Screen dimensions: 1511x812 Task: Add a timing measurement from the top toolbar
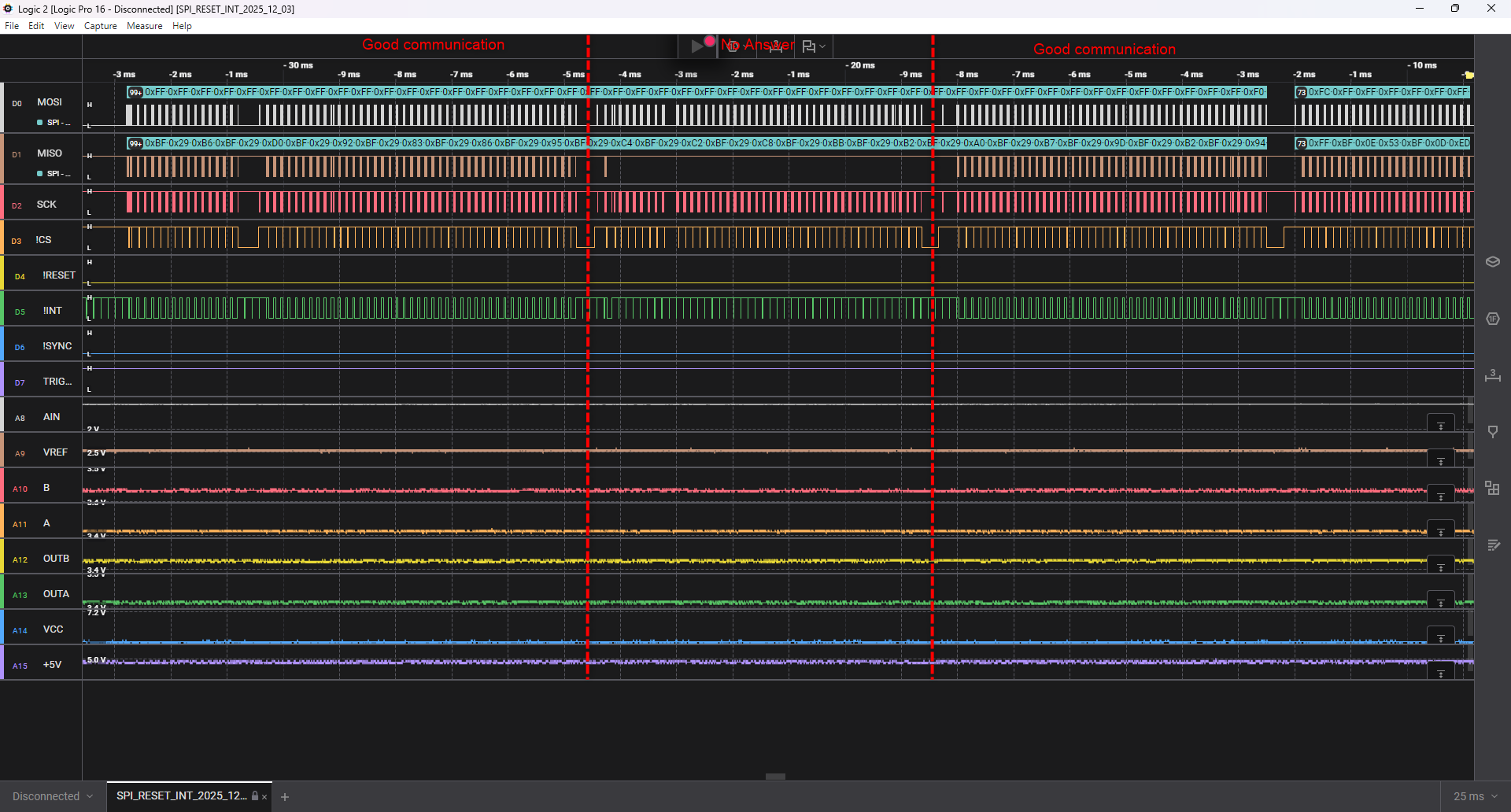pyautogui.click(x=776, y=46)
